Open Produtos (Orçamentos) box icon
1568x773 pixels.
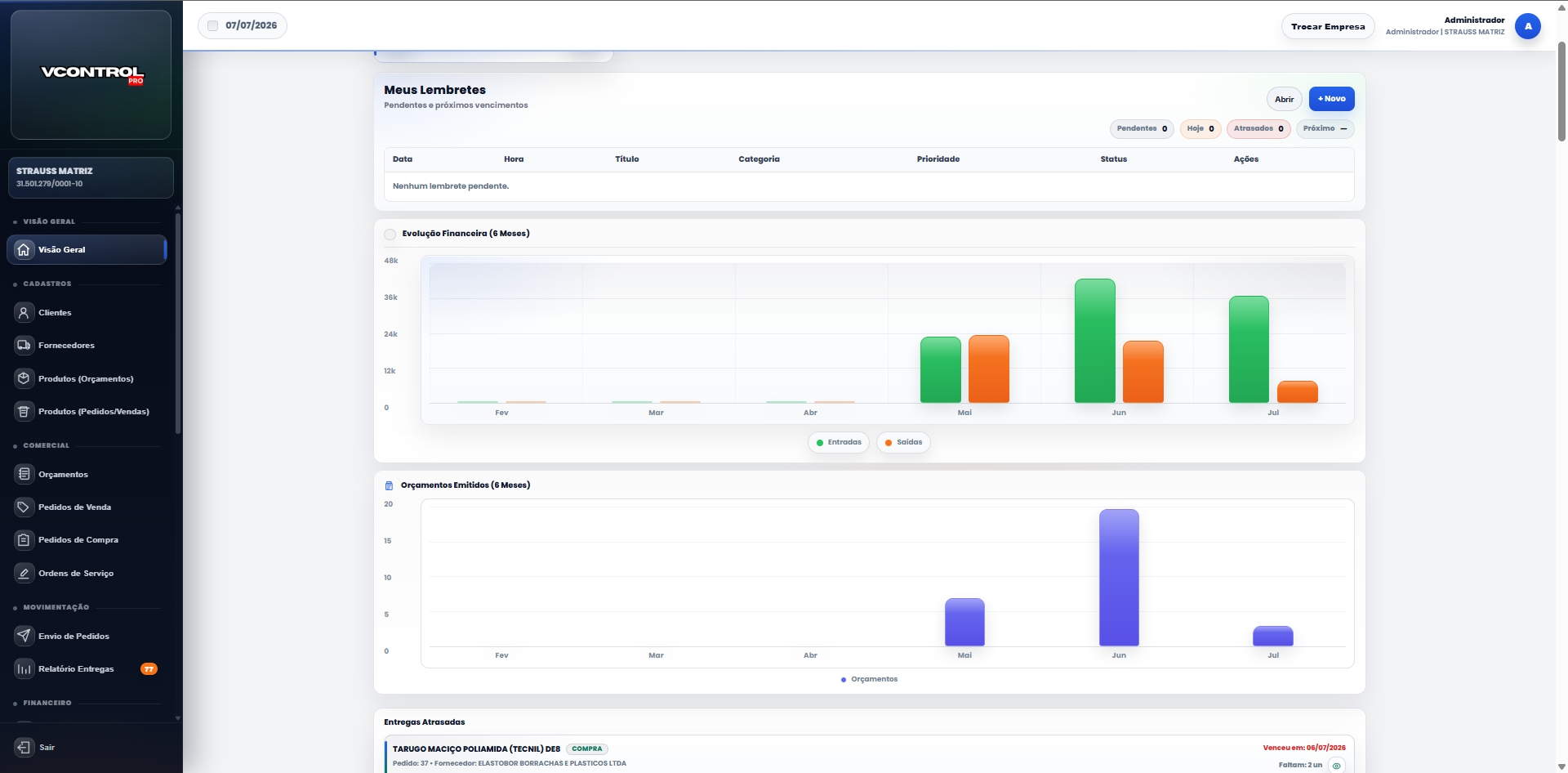pyautogui.click(x=24, y=378)
